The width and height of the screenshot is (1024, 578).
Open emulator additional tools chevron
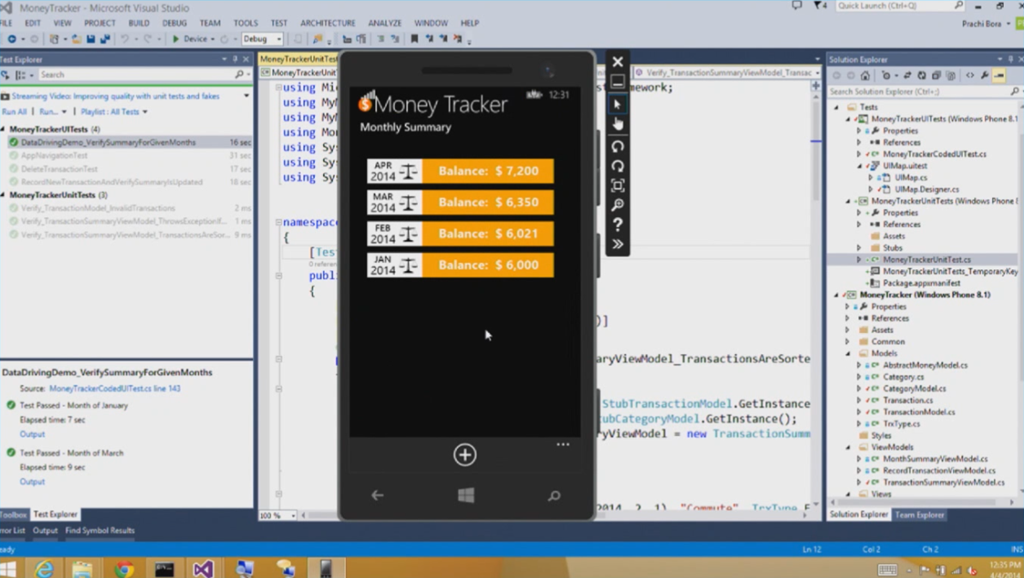(617, 244)
